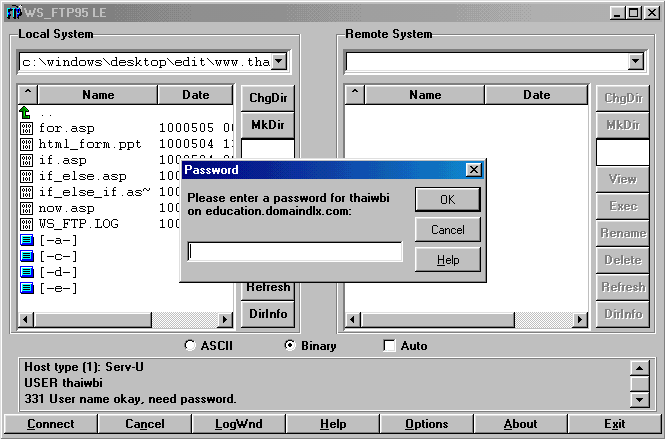Click the [-c-] drive icon
This screenshot has width=665, height=439.
[27, 256]
